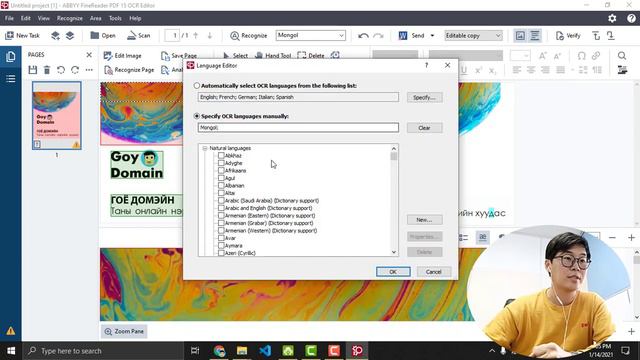Click the Clear button
This screenshot has width=640, height=360.
(424, 128)
